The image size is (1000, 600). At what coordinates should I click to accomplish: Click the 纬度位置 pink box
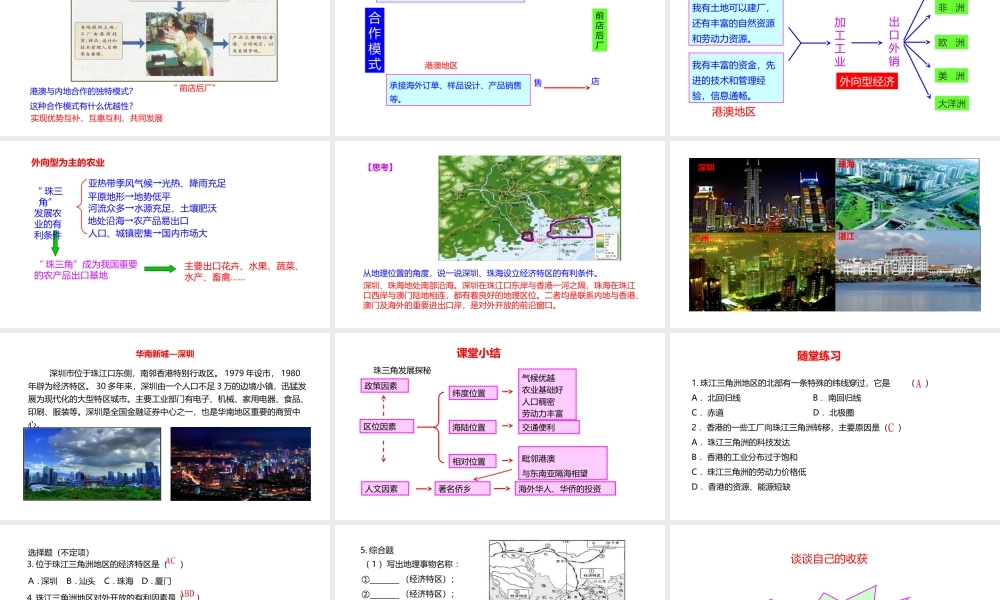pos(473,393)
